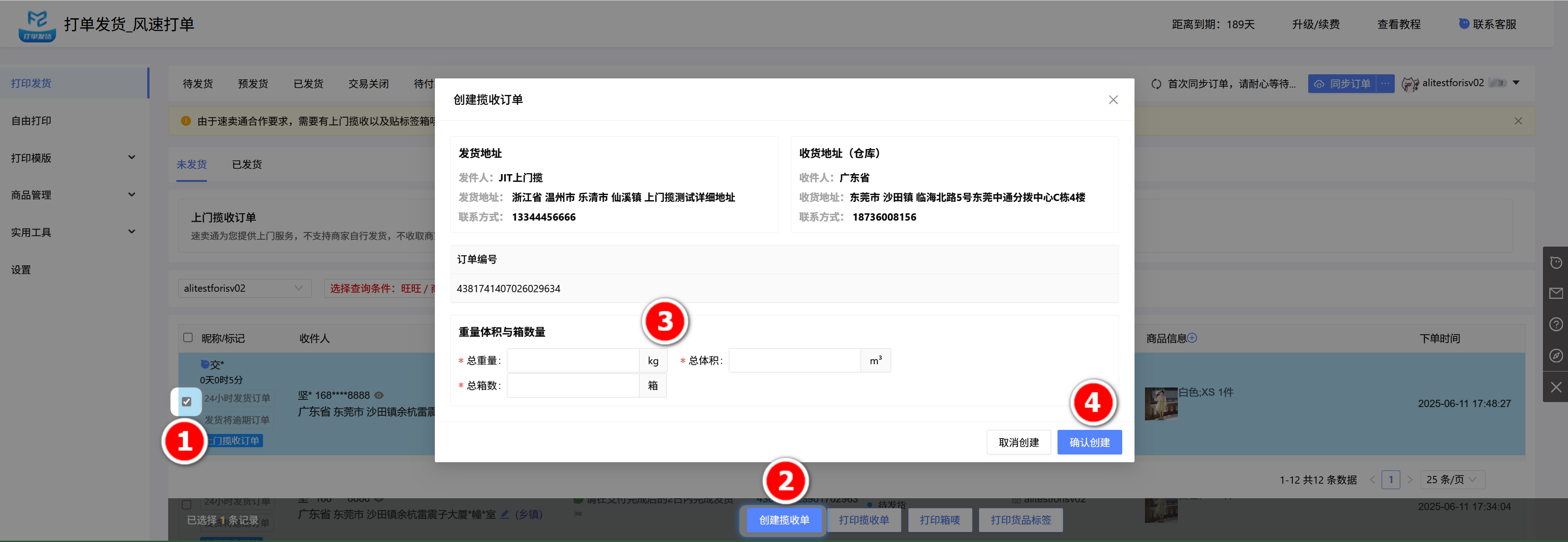
Task: Click the plus icon beside 商品信息
Action: tap(1192, 338)
